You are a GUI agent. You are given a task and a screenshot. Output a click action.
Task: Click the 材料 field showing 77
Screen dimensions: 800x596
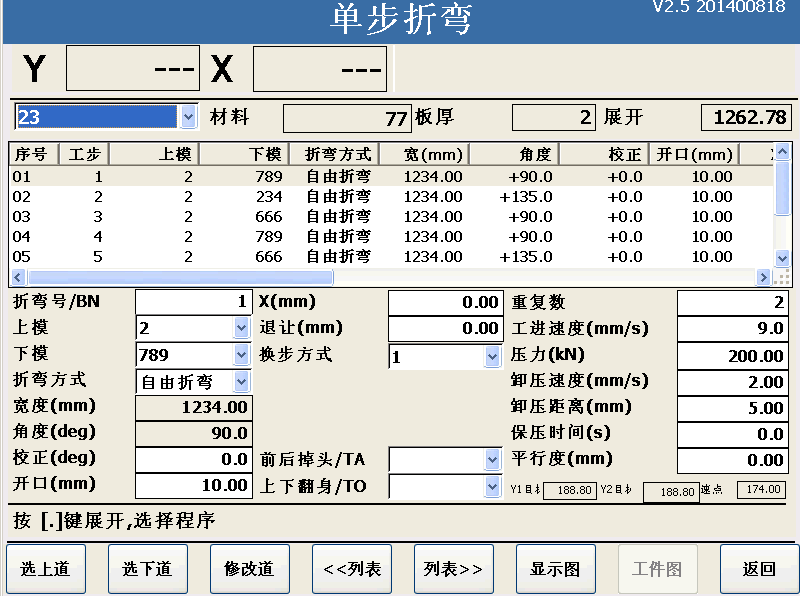point(346,118)
